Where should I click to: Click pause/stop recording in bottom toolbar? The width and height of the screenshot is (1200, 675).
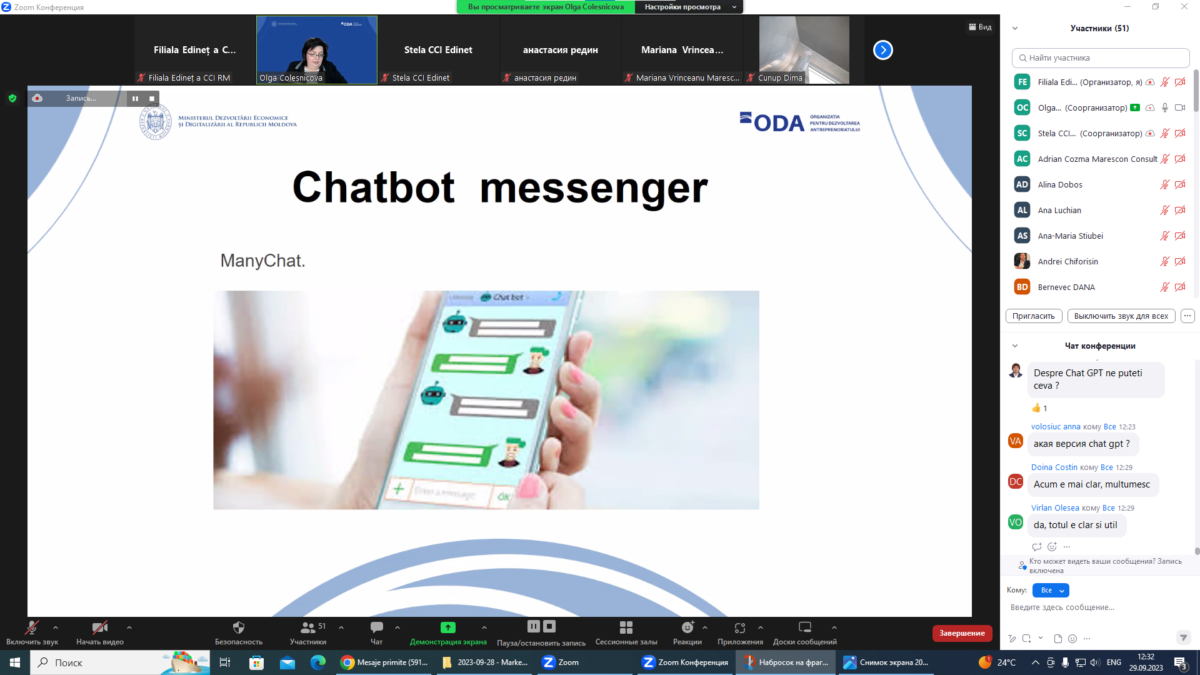[541, 626]
